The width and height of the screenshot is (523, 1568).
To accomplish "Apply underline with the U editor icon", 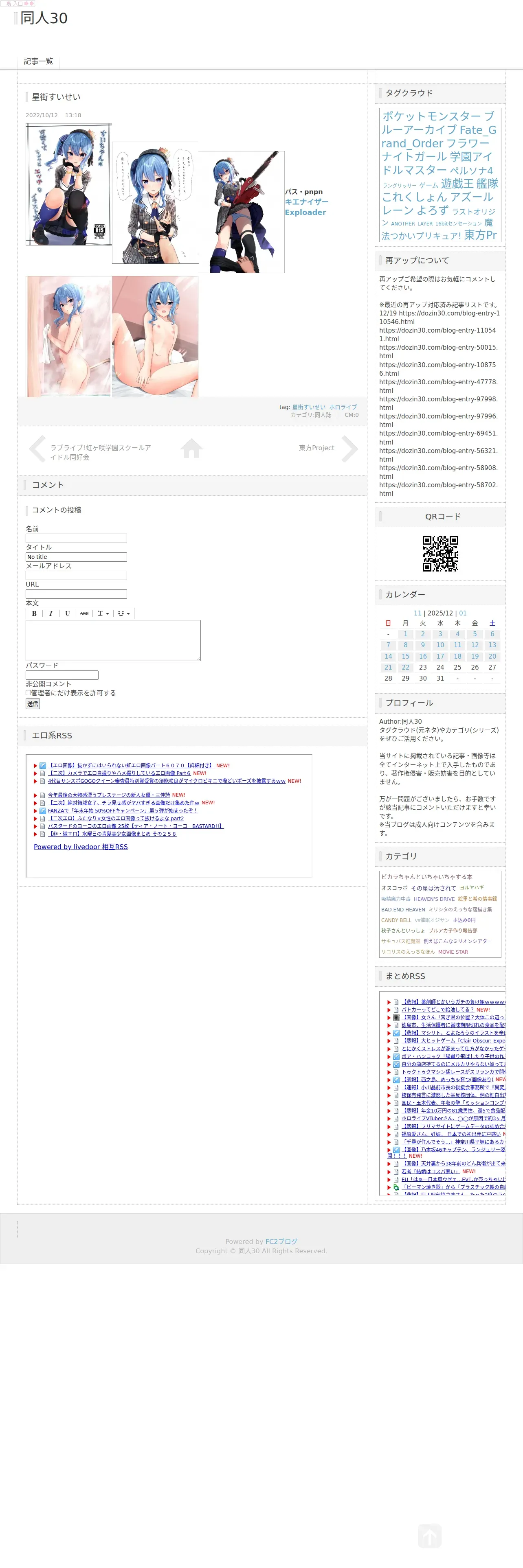I will pos(68,613).
